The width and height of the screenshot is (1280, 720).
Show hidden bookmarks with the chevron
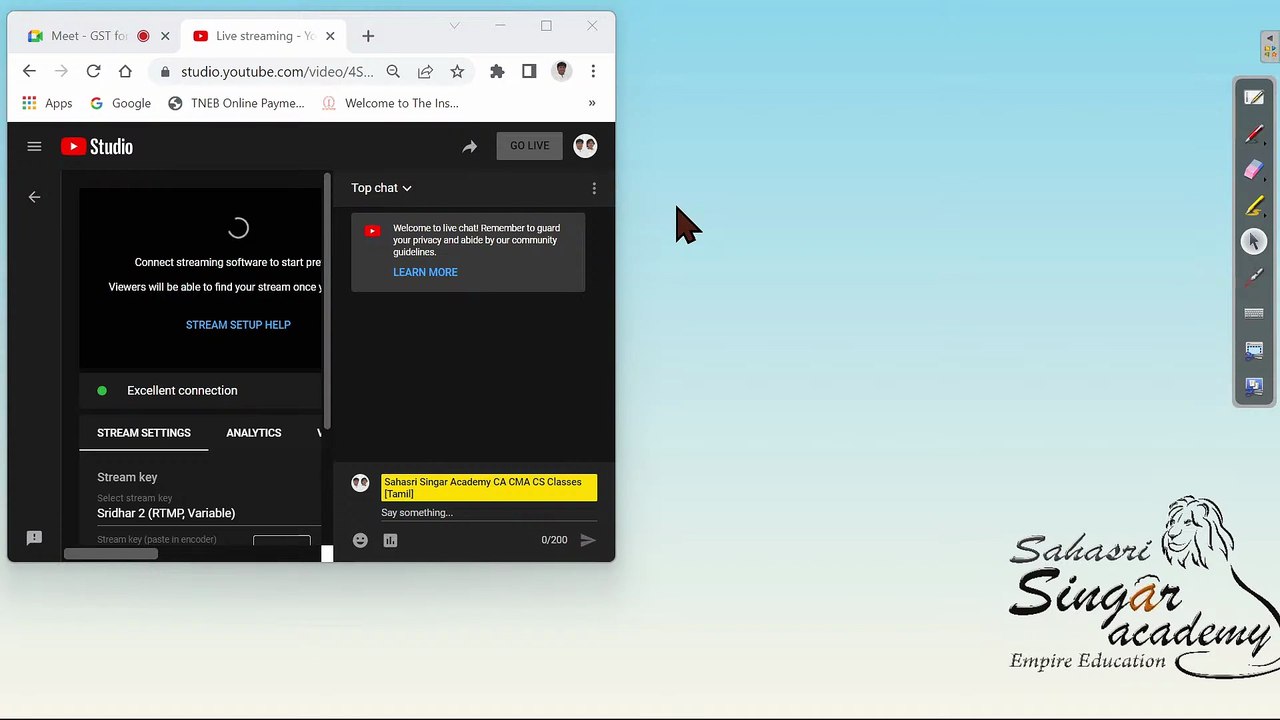pos(592,103)
